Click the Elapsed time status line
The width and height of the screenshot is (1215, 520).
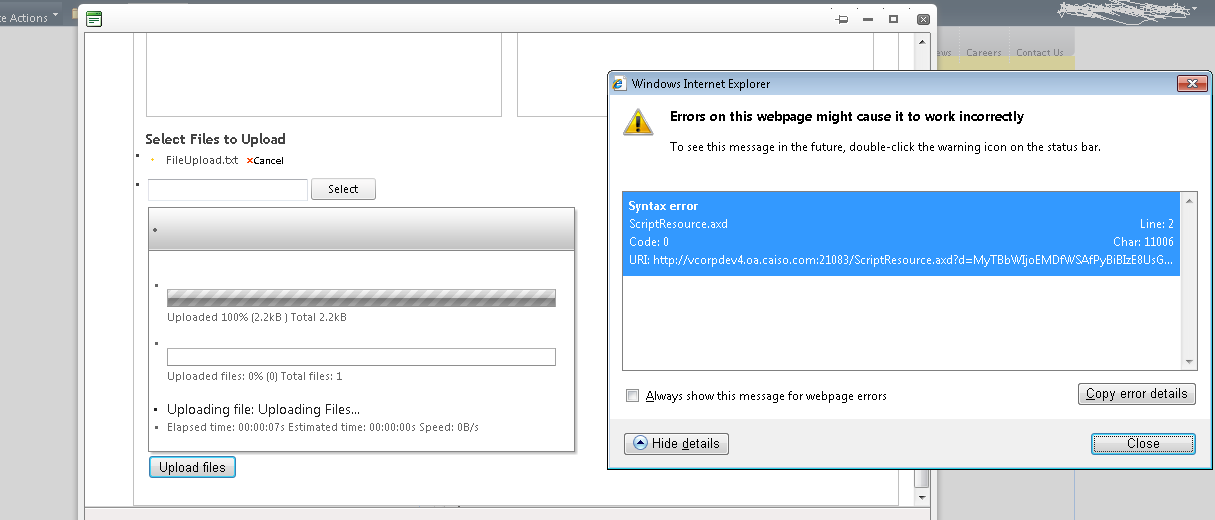tap(323, 427)
